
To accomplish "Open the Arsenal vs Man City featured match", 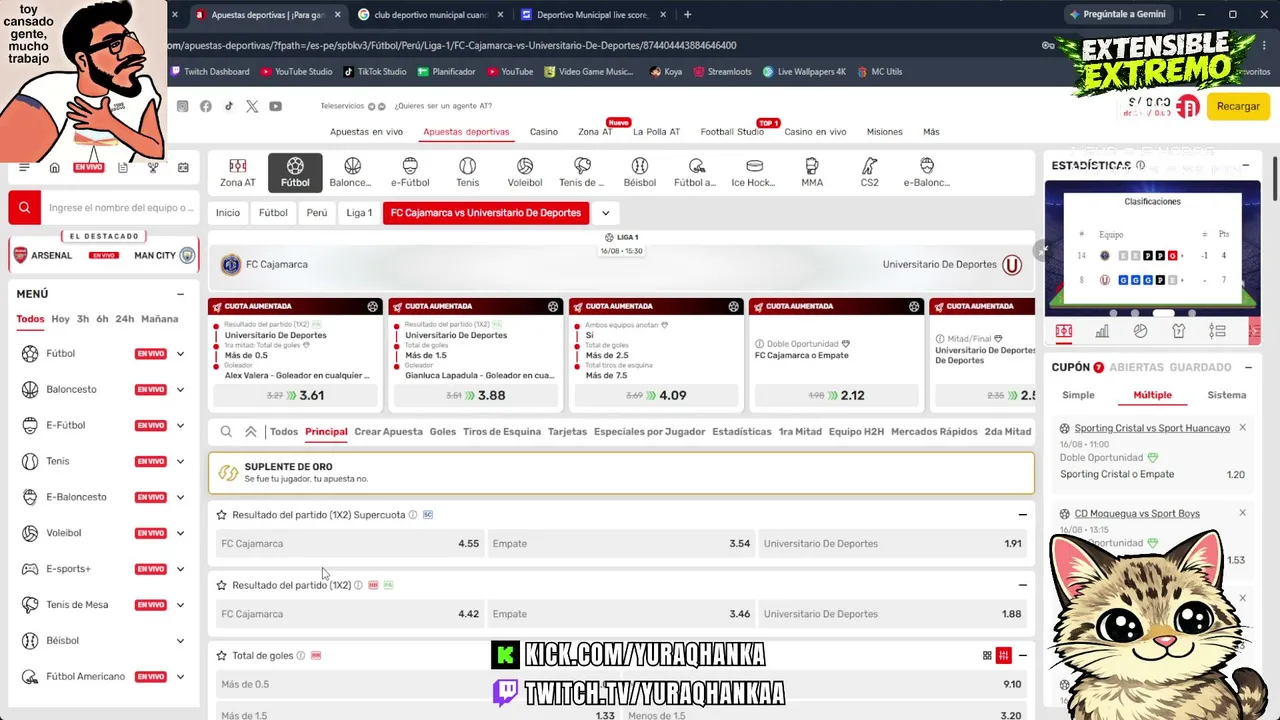I will point(103,255).
